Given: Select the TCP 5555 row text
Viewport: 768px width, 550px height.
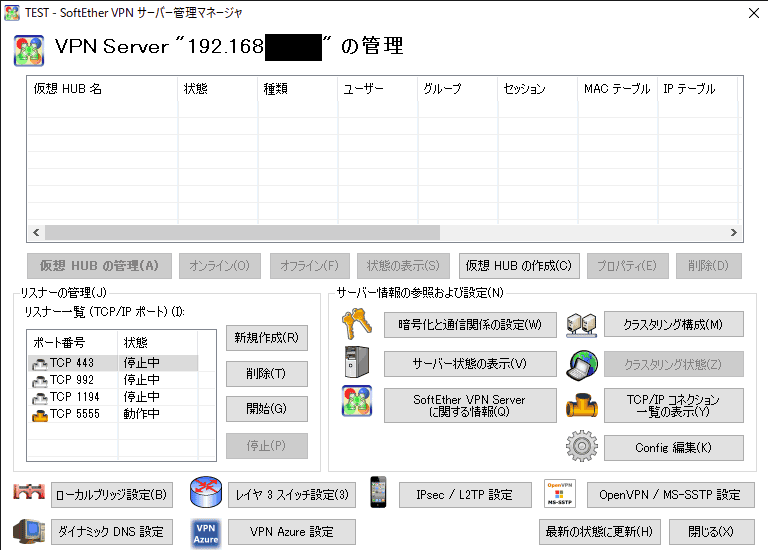Looking at the screenshot, I should click(x=74, y=414).
